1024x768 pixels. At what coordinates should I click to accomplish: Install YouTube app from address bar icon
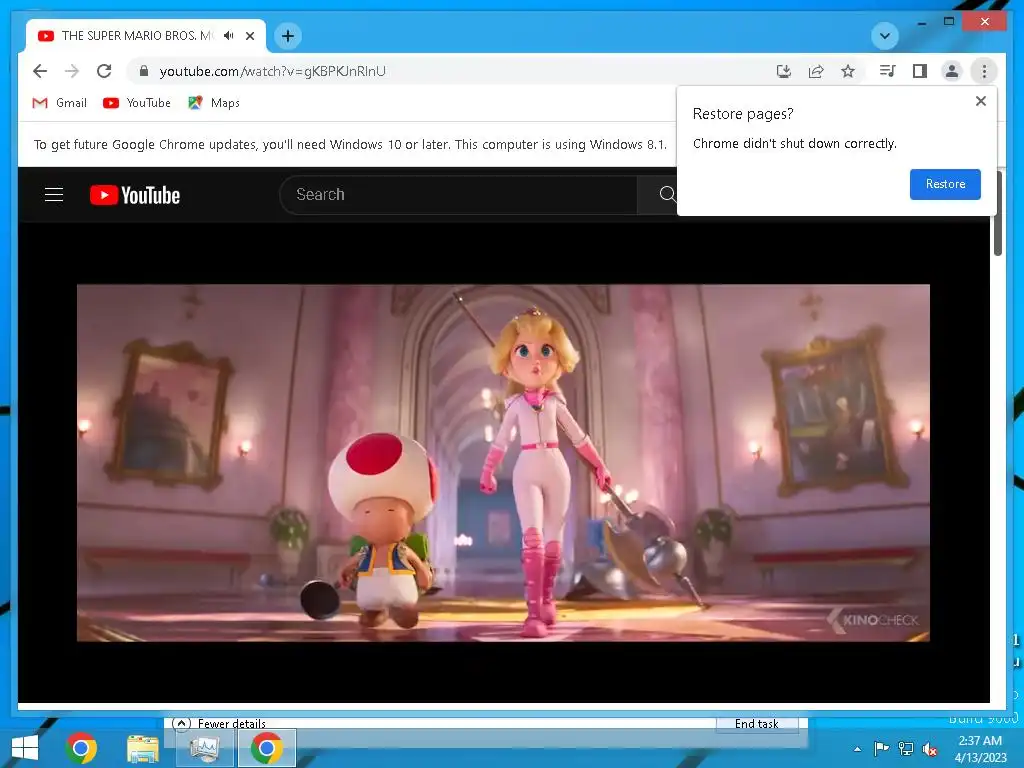click(784, 71)
